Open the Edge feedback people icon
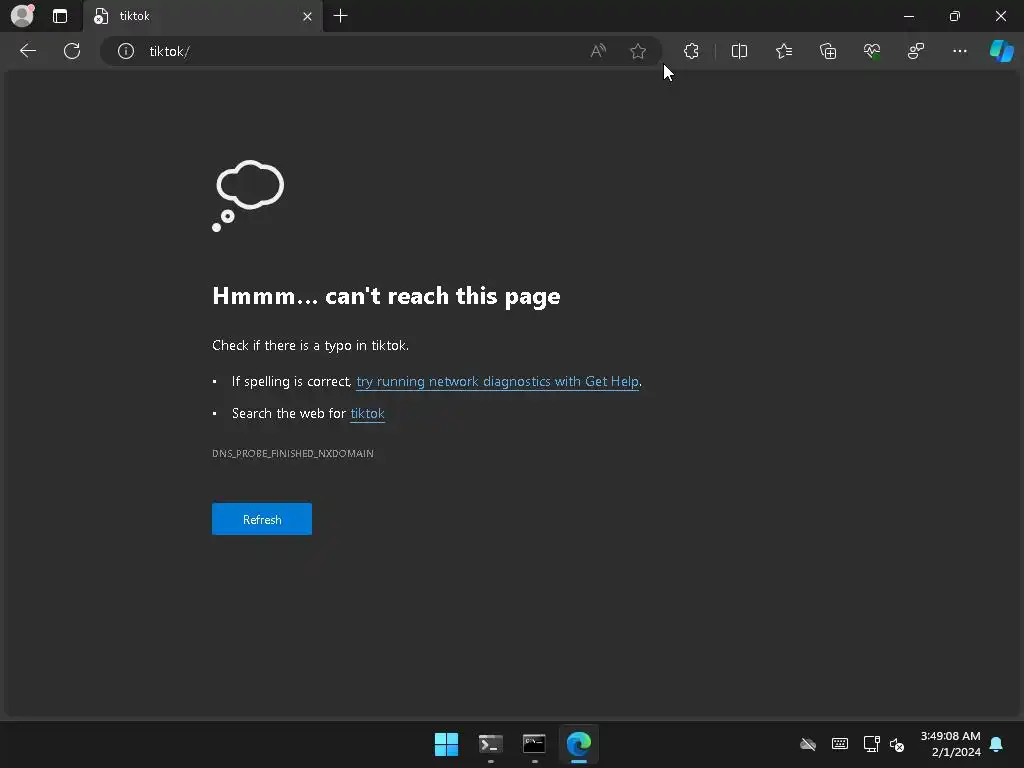This screenshot has height=768, width=1024. [x=916, y=51]
